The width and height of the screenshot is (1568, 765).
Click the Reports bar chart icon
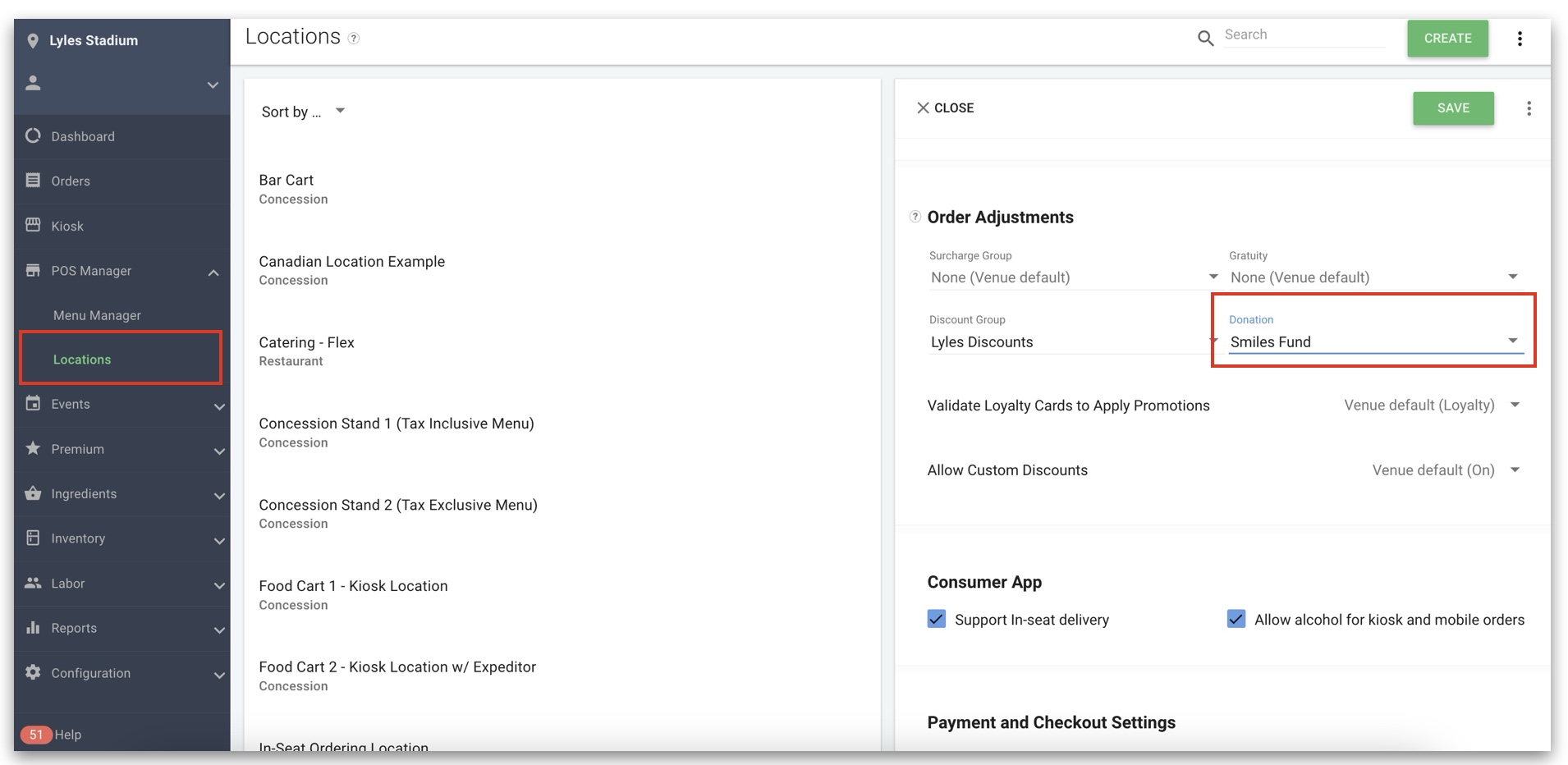tap(33, 627)
